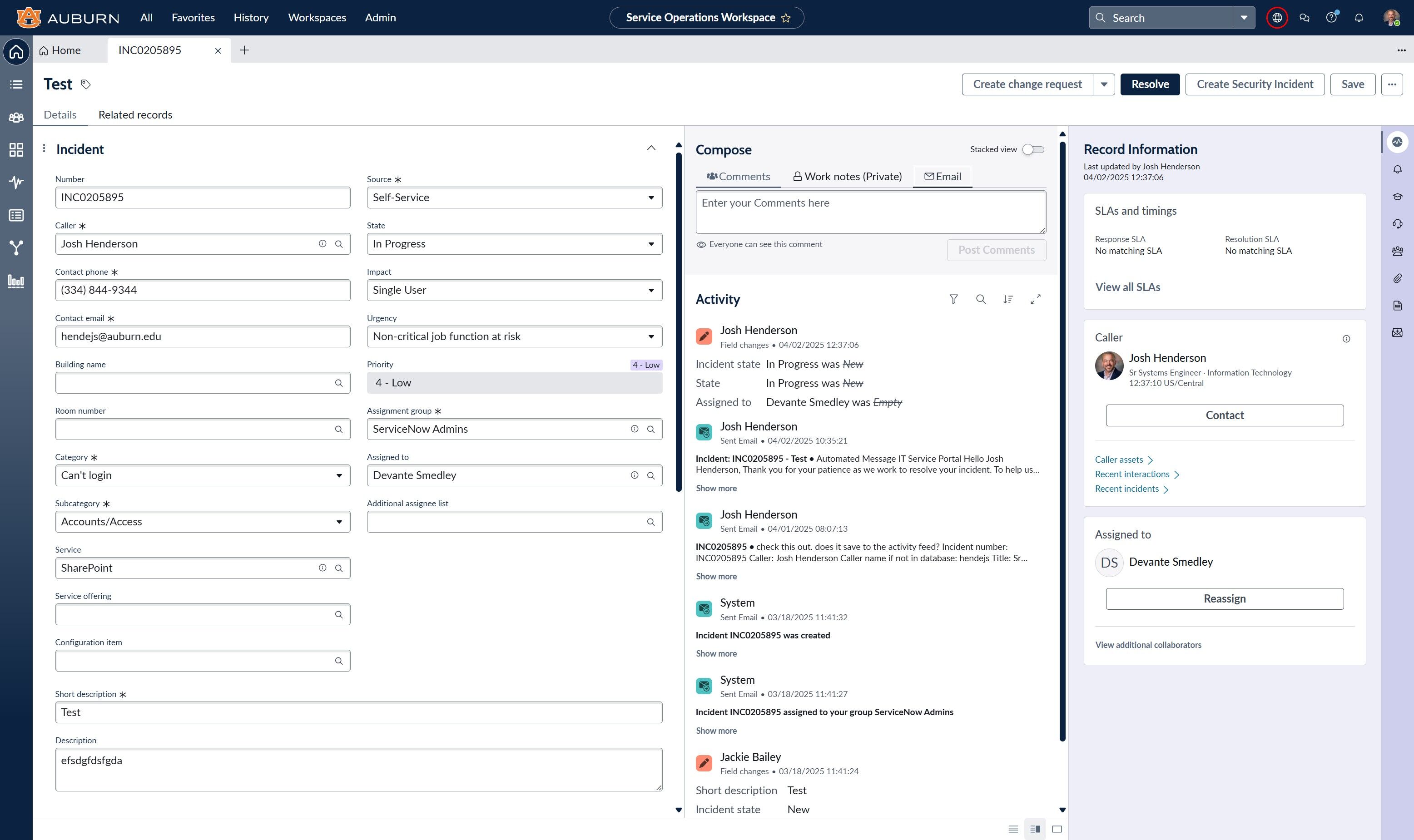This screenshot has width=1414, height=840.
Task: Click into the Comments text area
Action: (x=870, y=212)
